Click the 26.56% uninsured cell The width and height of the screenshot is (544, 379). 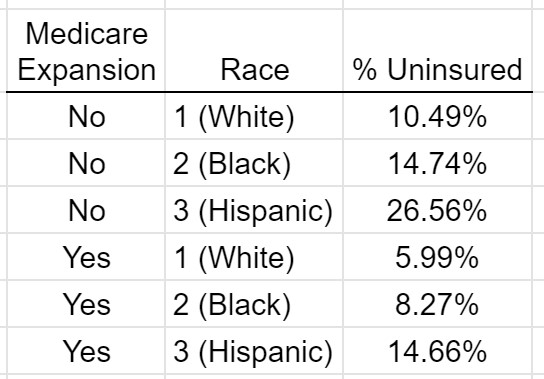tap(437, 210)
